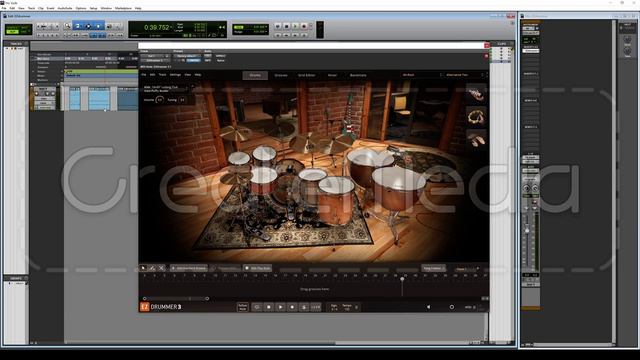The image size is (640, 360).
Task: Open Pro Tools Setup menu
Action: pos(93,8)
